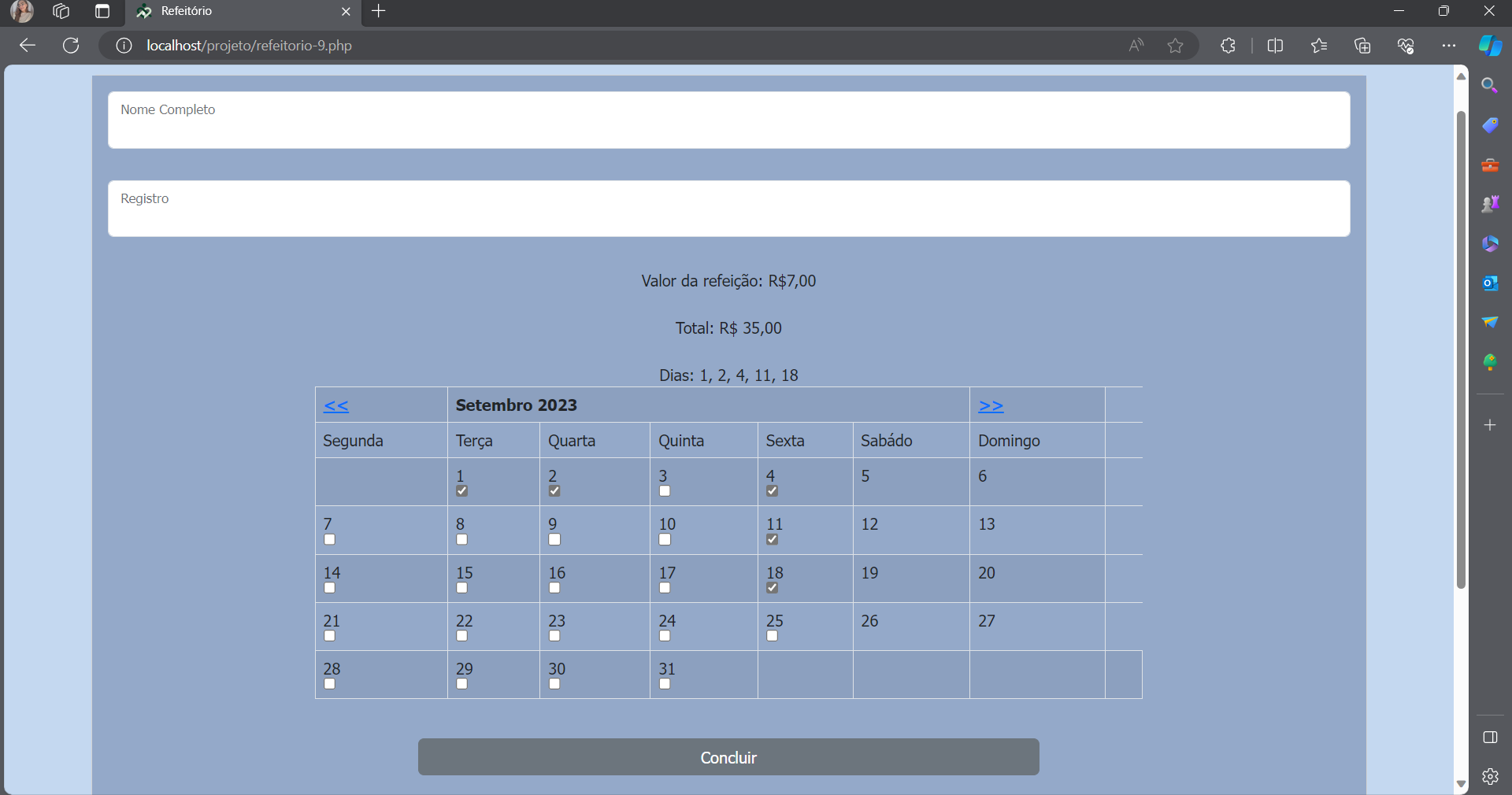Add page to favorites with star icon
Viewport: 1512px width, 795px height.
click(1175, 46)
